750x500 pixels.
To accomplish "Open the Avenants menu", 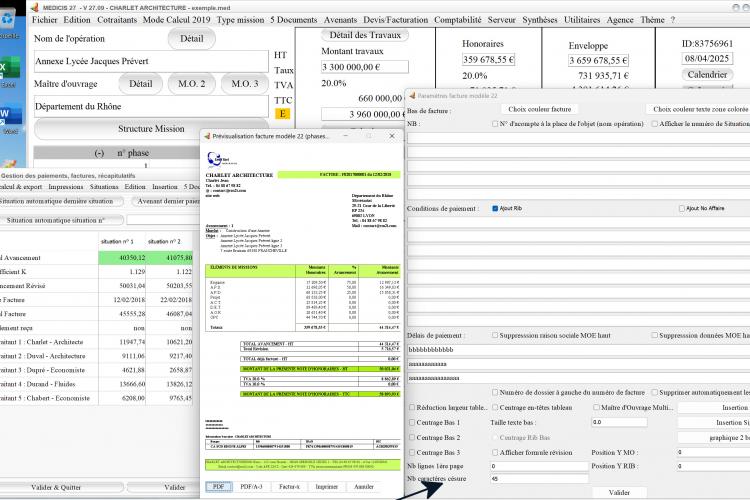I will [340, 20].
